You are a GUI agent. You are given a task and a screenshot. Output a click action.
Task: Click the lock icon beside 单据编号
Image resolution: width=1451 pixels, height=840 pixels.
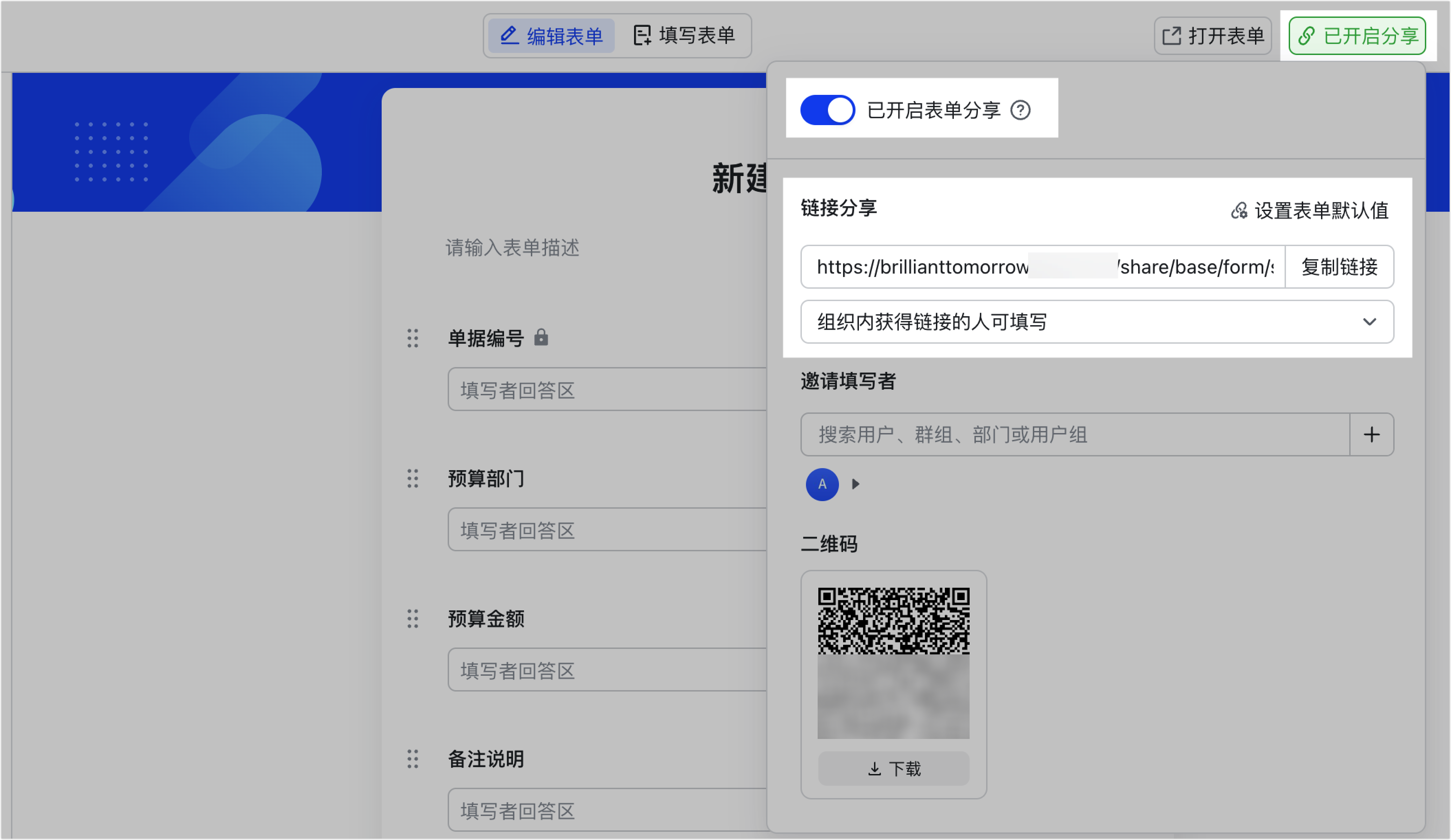[x=541, y=338]
